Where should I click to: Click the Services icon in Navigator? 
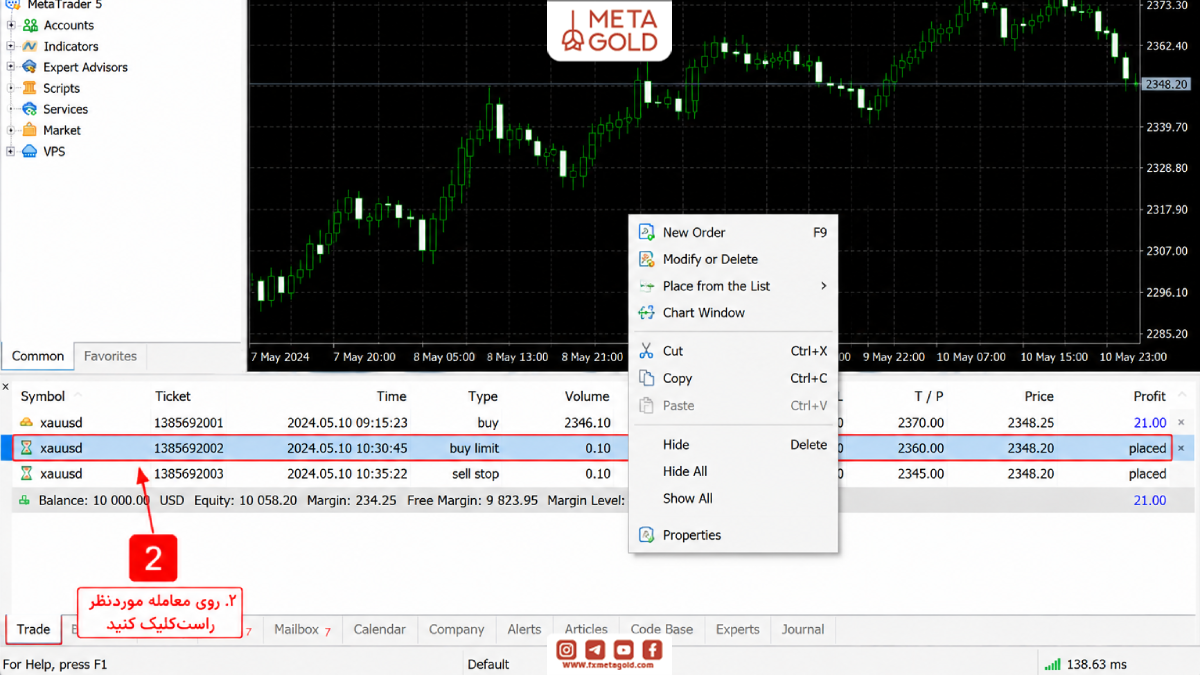pos(30,109)
